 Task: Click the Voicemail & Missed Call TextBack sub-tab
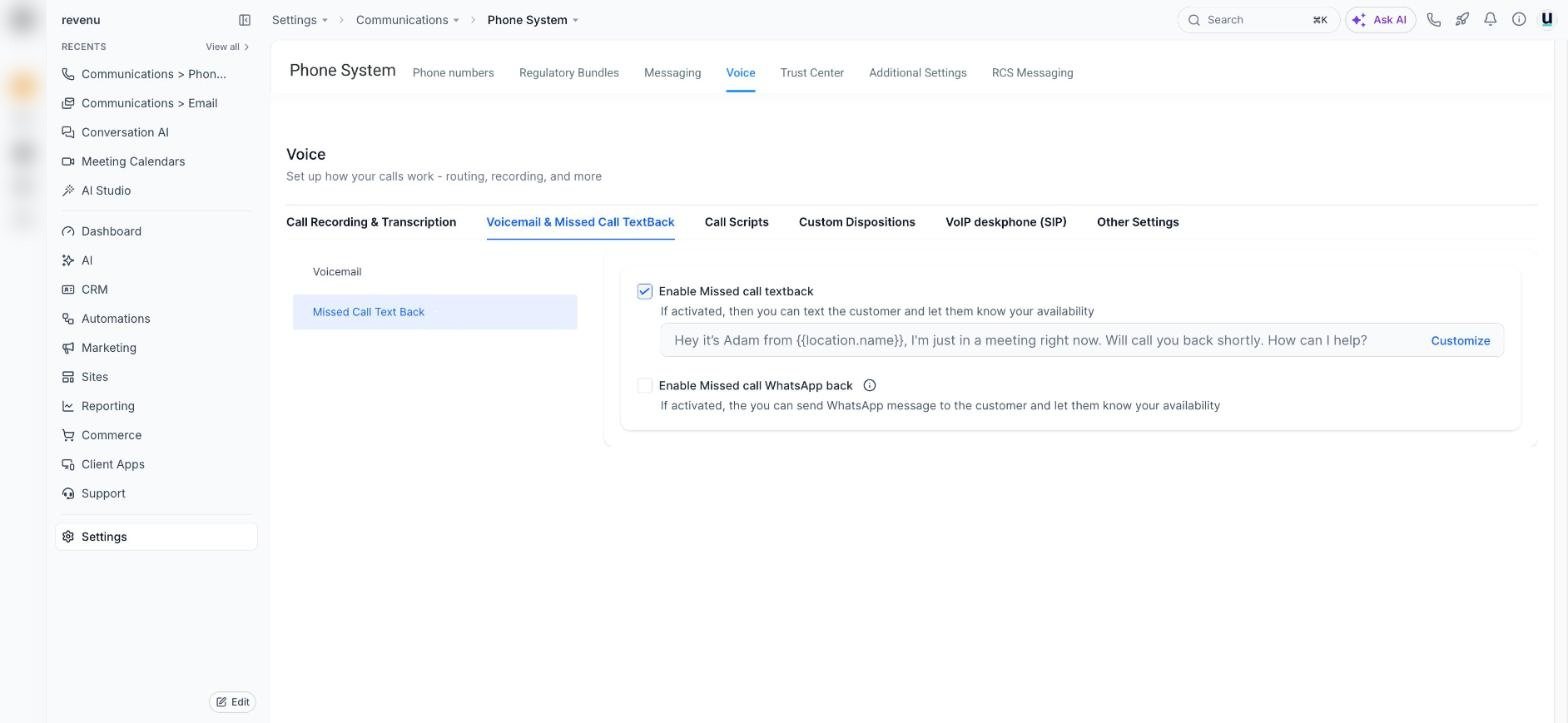coord(580,222)
